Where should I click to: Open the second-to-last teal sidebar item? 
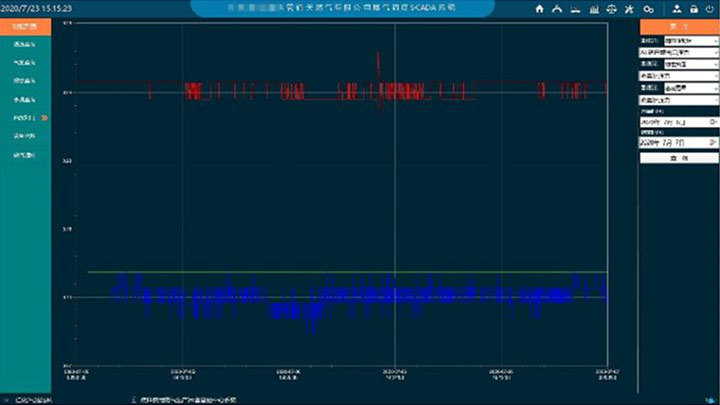coord(25,136)
